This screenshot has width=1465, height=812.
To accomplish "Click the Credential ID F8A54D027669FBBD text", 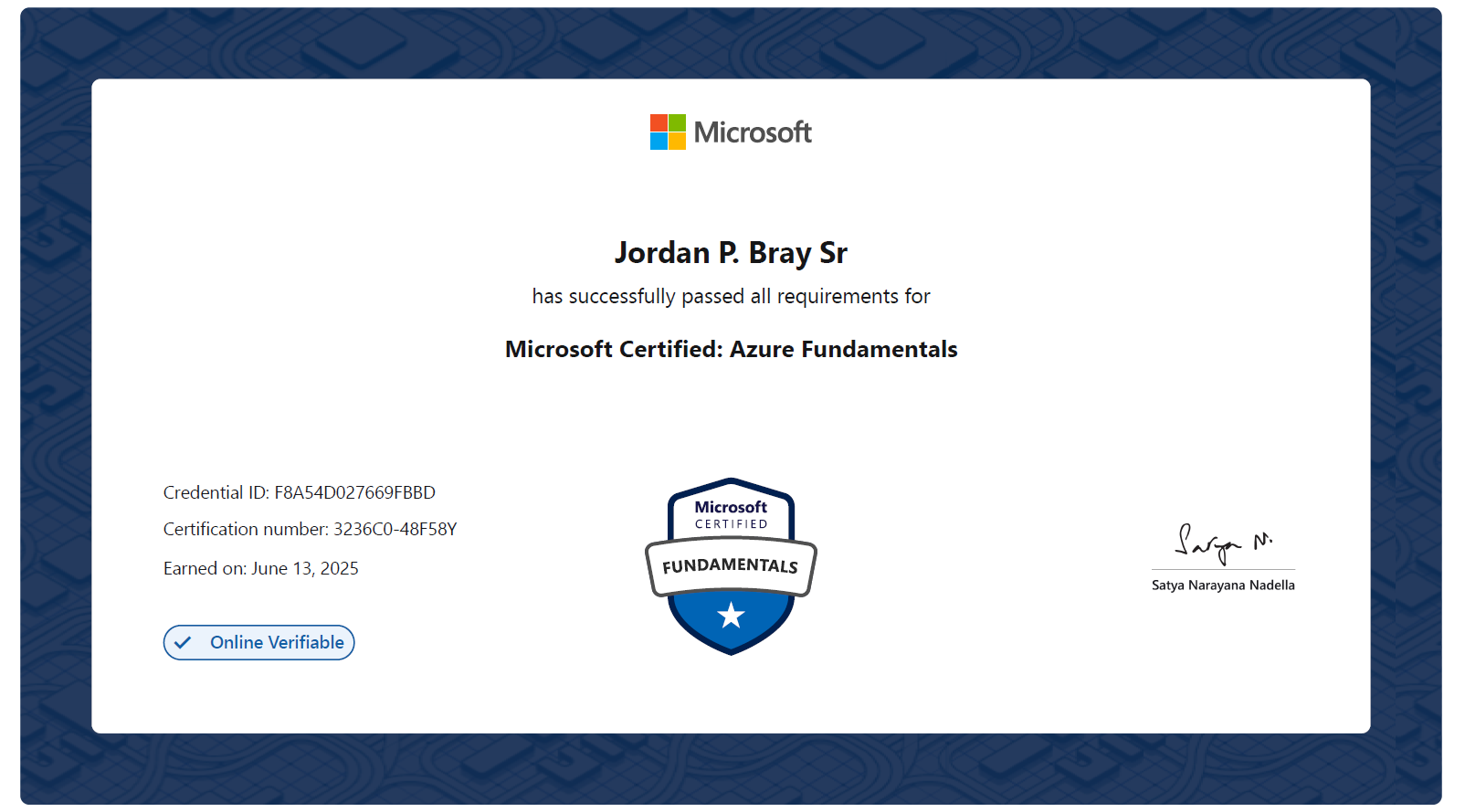I will point(300,492).
